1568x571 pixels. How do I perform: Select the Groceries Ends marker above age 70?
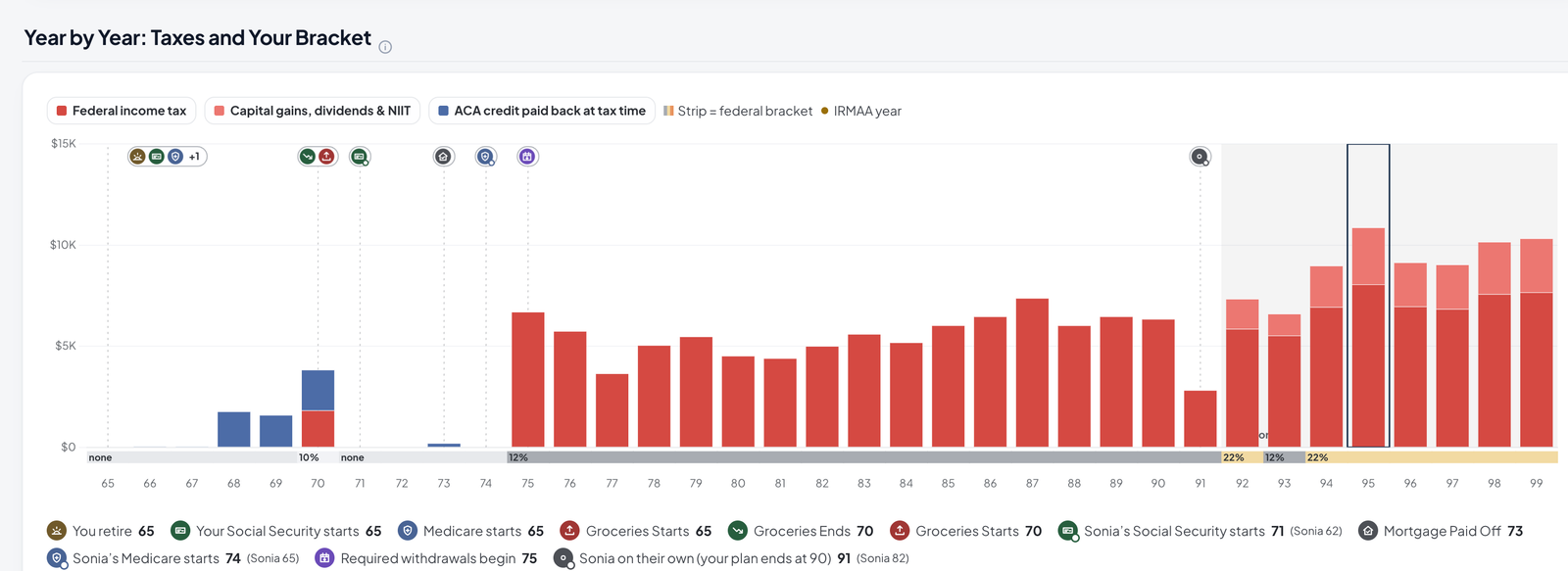(309, 157)
